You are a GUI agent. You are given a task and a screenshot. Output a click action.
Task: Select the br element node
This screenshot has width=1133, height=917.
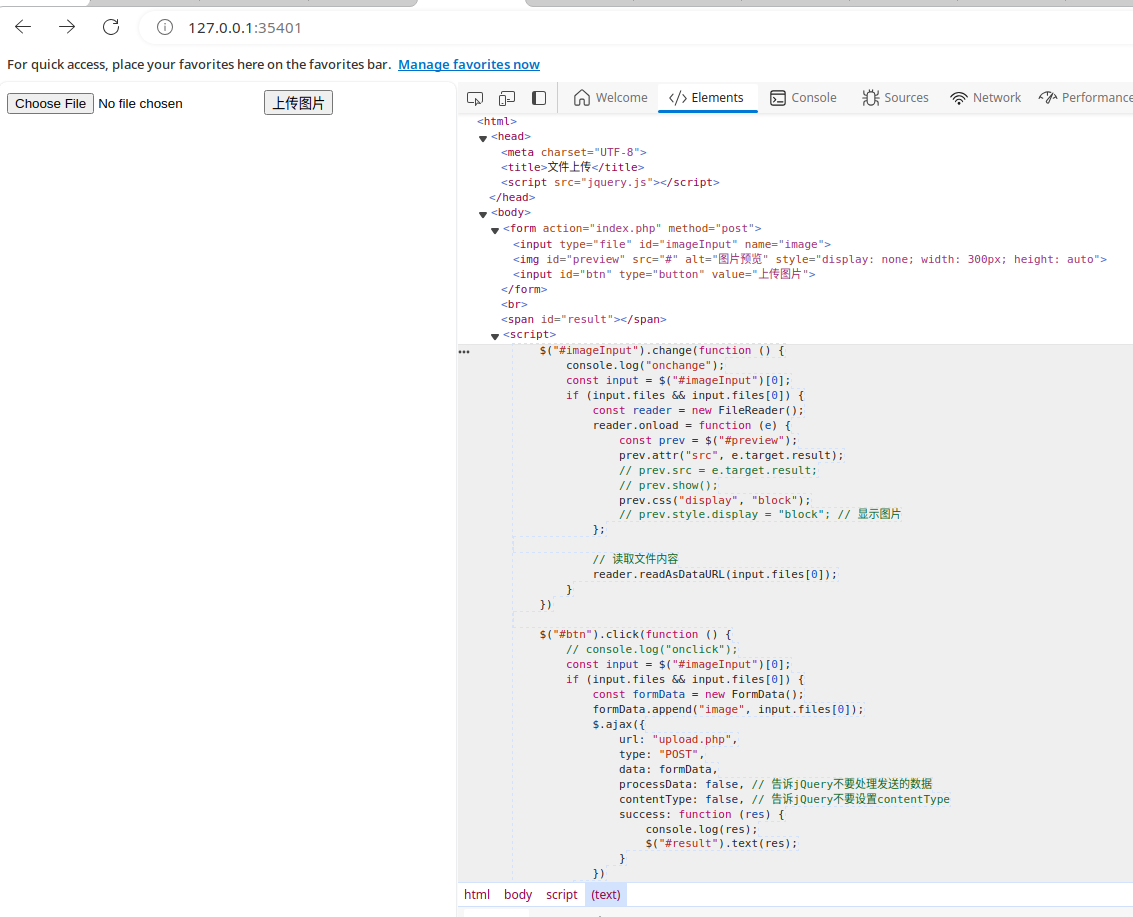click(514, 304)
